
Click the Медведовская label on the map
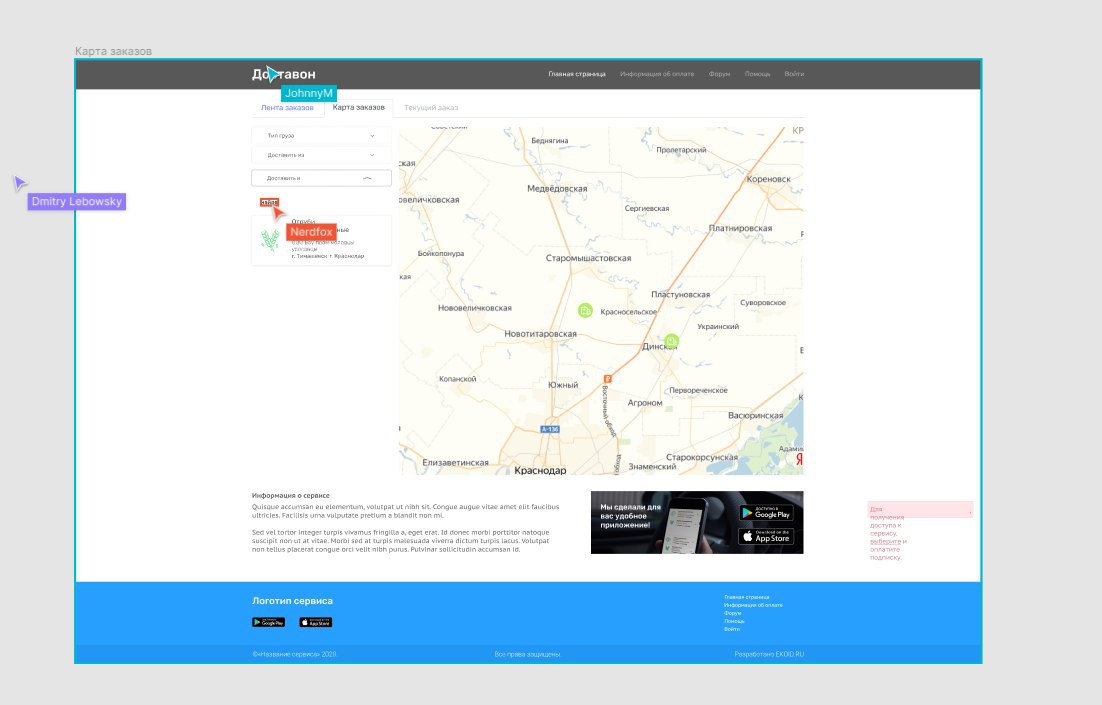557,188
